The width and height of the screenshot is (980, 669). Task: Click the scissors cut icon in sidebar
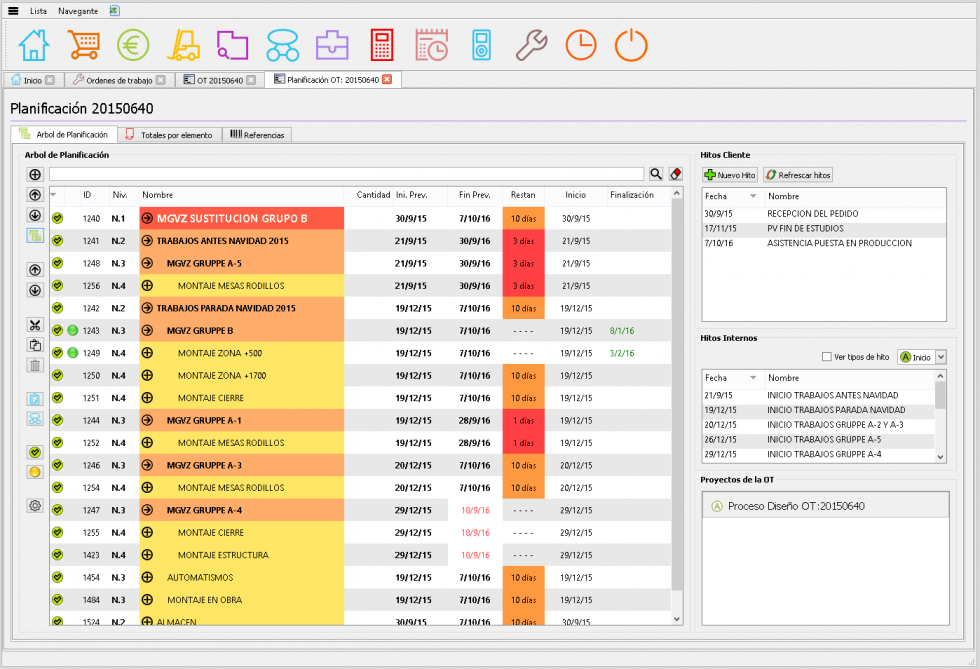(x=35, y=325)
